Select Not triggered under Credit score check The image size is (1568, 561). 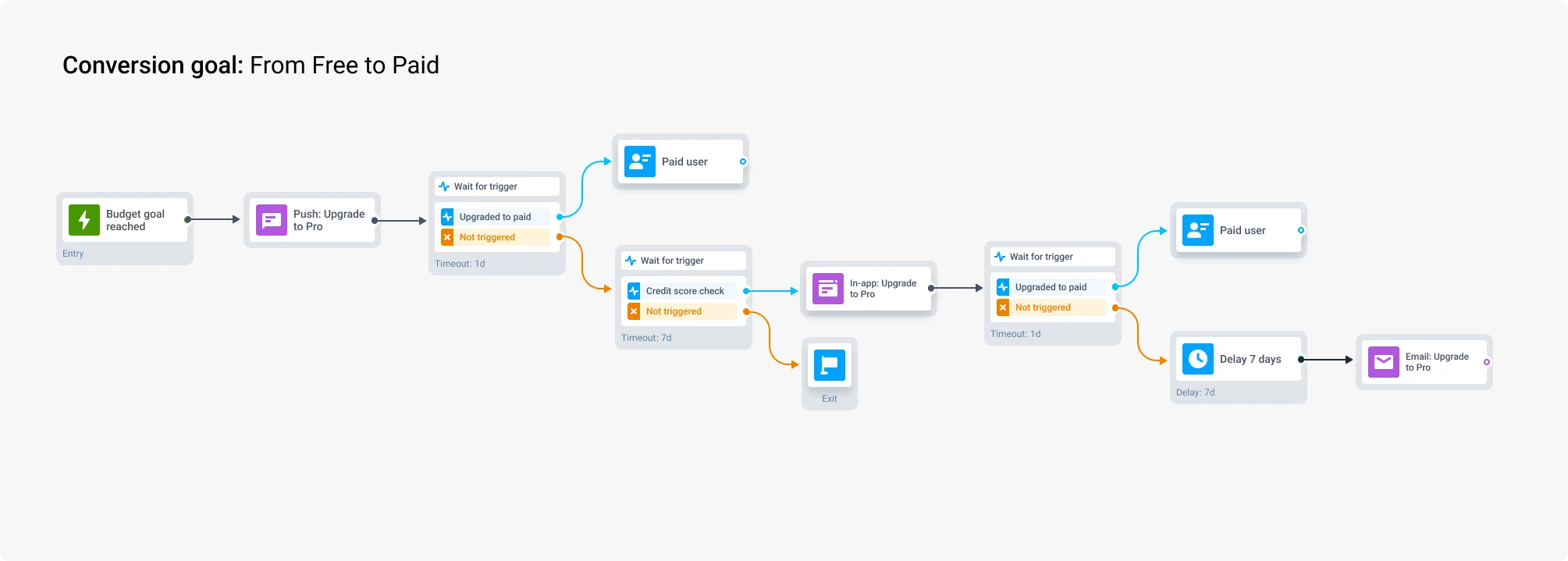click(x=674, y=311)
